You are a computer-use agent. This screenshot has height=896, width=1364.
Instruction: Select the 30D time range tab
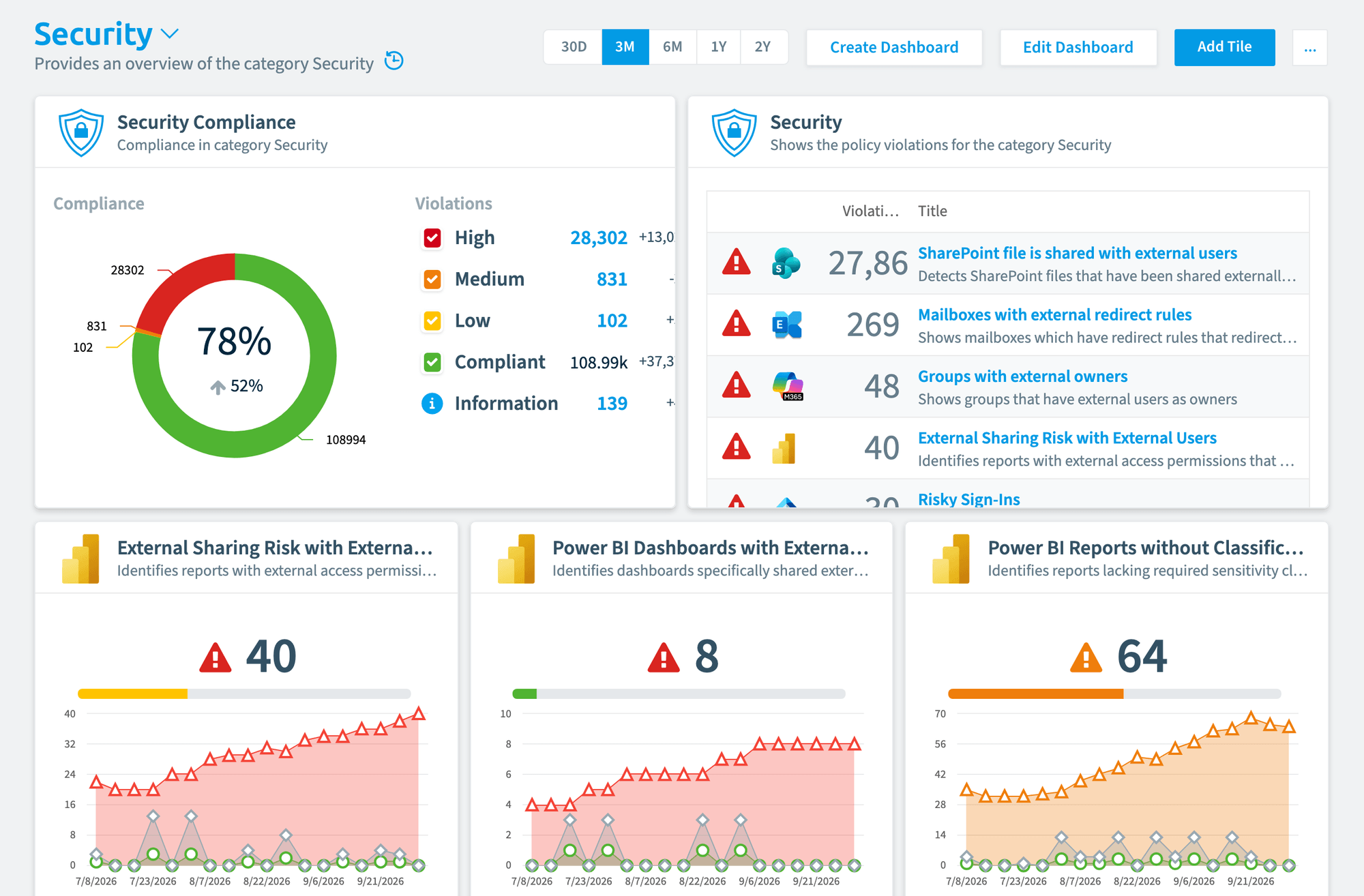click(x=574, y=47)
